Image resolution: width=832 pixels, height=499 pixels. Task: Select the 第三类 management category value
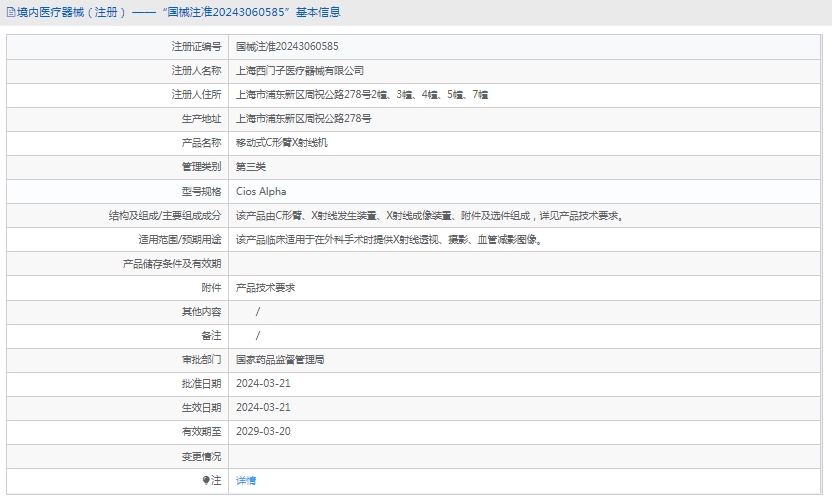(251, 167)
